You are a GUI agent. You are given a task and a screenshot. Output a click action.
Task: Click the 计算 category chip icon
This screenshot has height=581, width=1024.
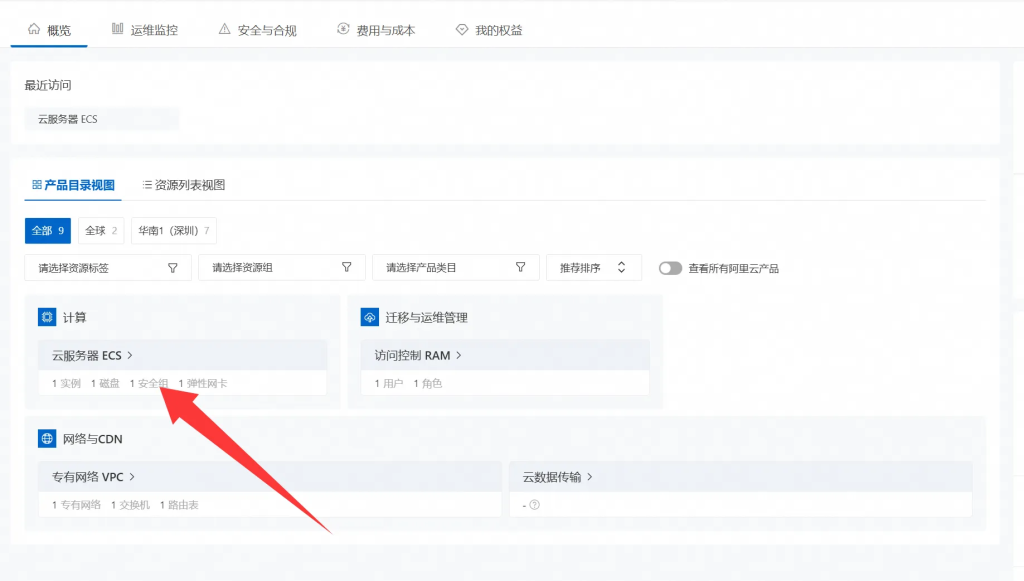point(47,317)
